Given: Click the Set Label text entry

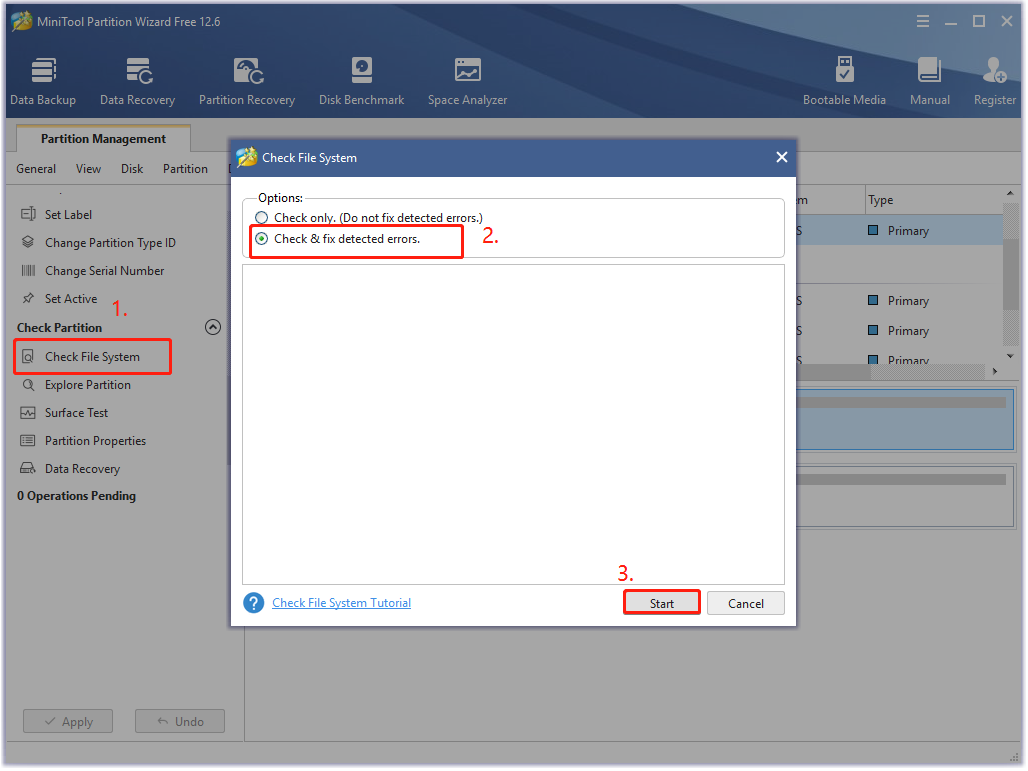Looking at the screenshot, I should pos(68,214).
